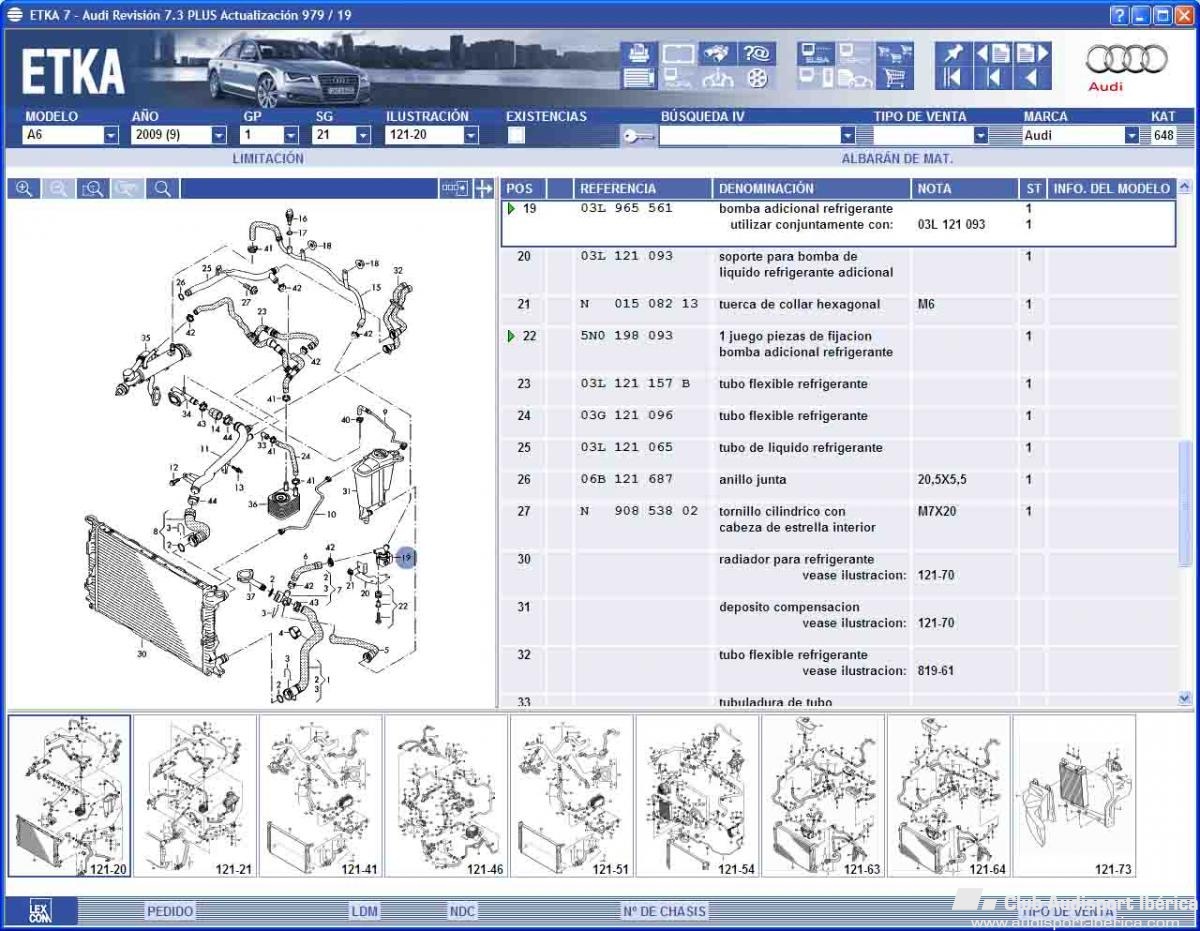Click the list print icon below the printer

(637, 78)
